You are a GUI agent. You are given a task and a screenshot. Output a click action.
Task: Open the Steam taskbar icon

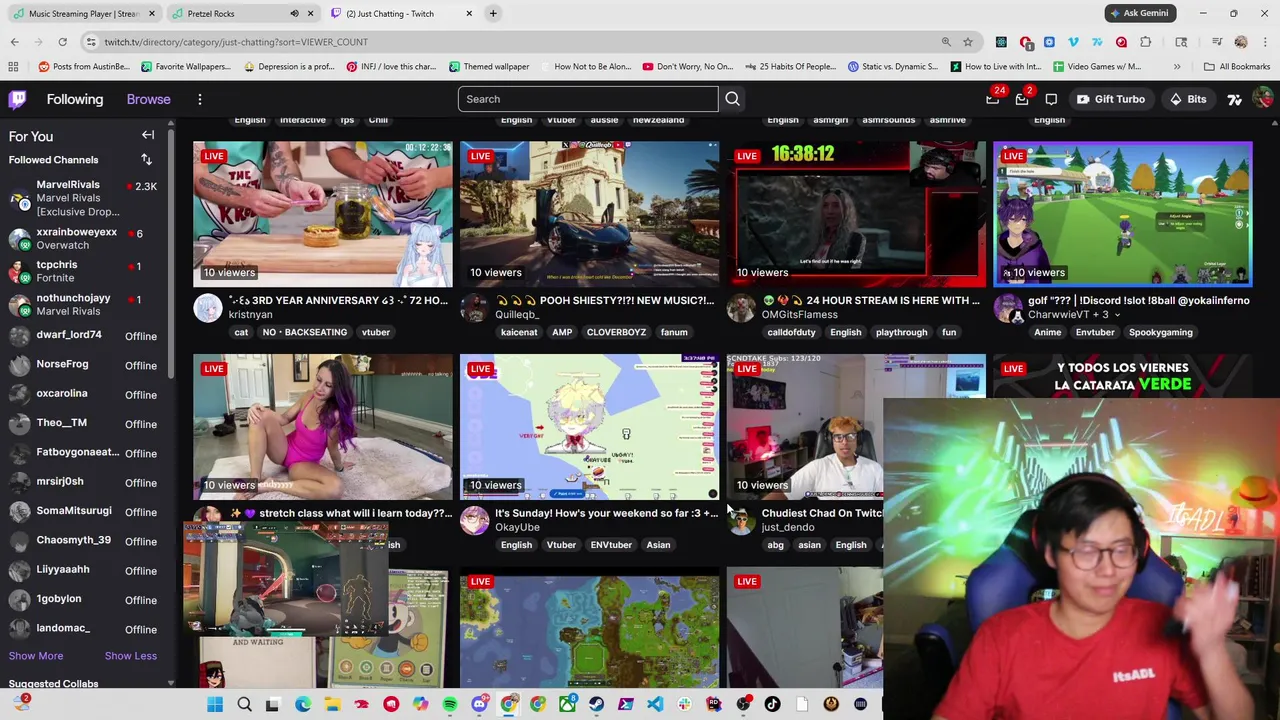597,705
